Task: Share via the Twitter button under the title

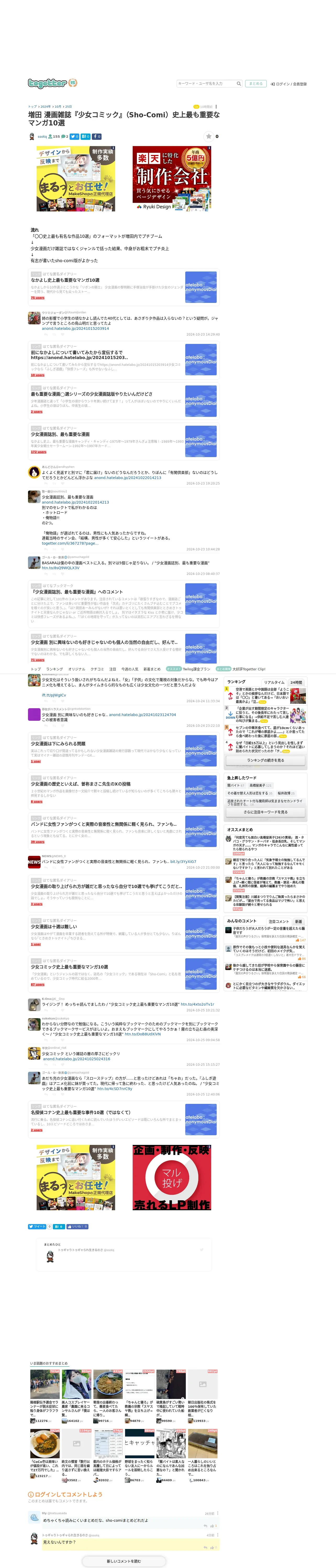Action: (74, 136)
